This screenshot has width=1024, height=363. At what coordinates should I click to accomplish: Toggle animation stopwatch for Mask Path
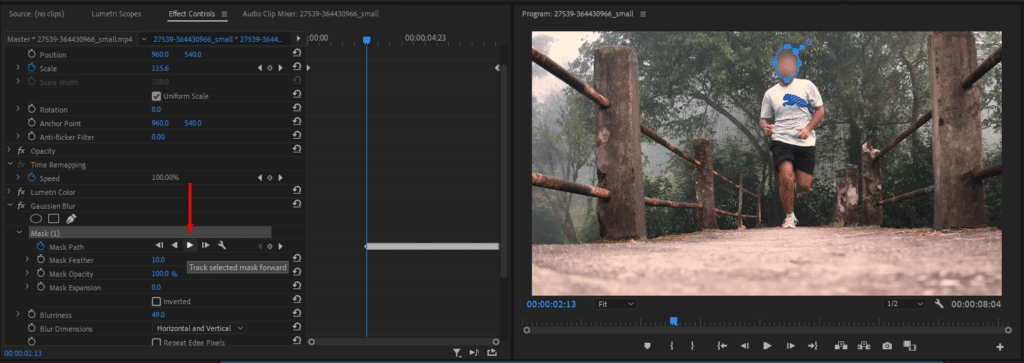41,246
